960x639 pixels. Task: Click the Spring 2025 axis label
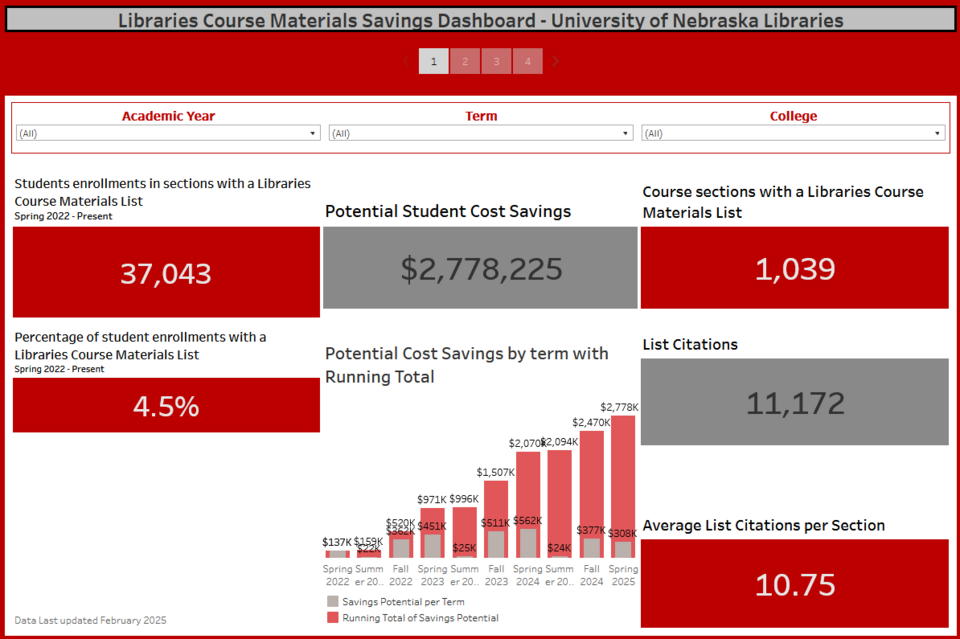[623, 575]
